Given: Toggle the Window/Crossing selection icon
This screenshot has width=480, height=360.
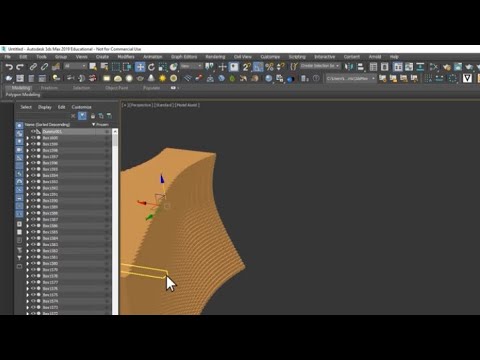Looking at the screenshot, I should (127, 67).
